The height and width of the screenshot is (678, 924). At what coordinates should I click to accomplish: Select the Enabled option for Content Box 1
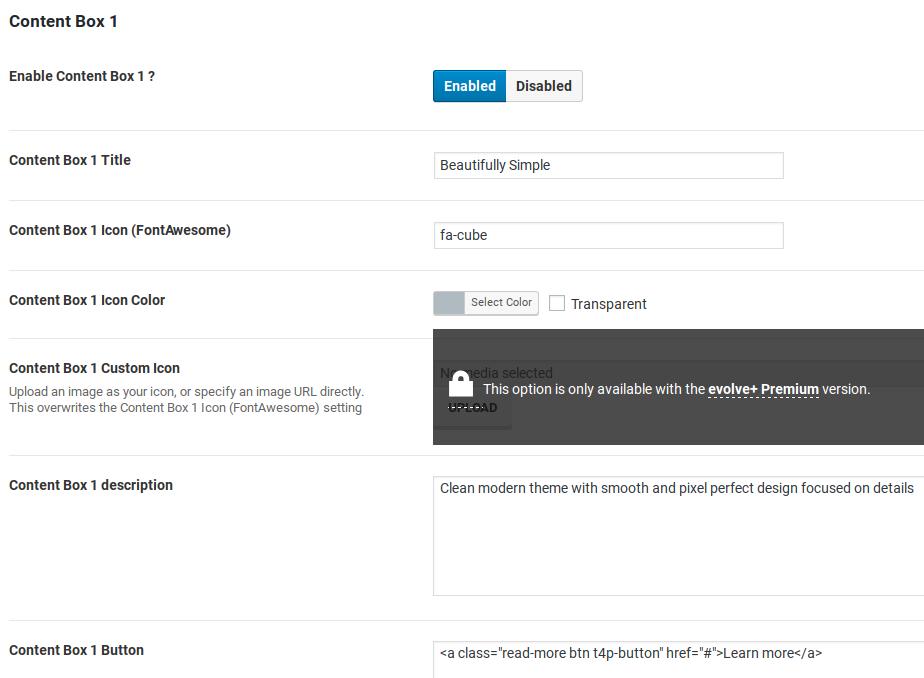click(470, 86)
